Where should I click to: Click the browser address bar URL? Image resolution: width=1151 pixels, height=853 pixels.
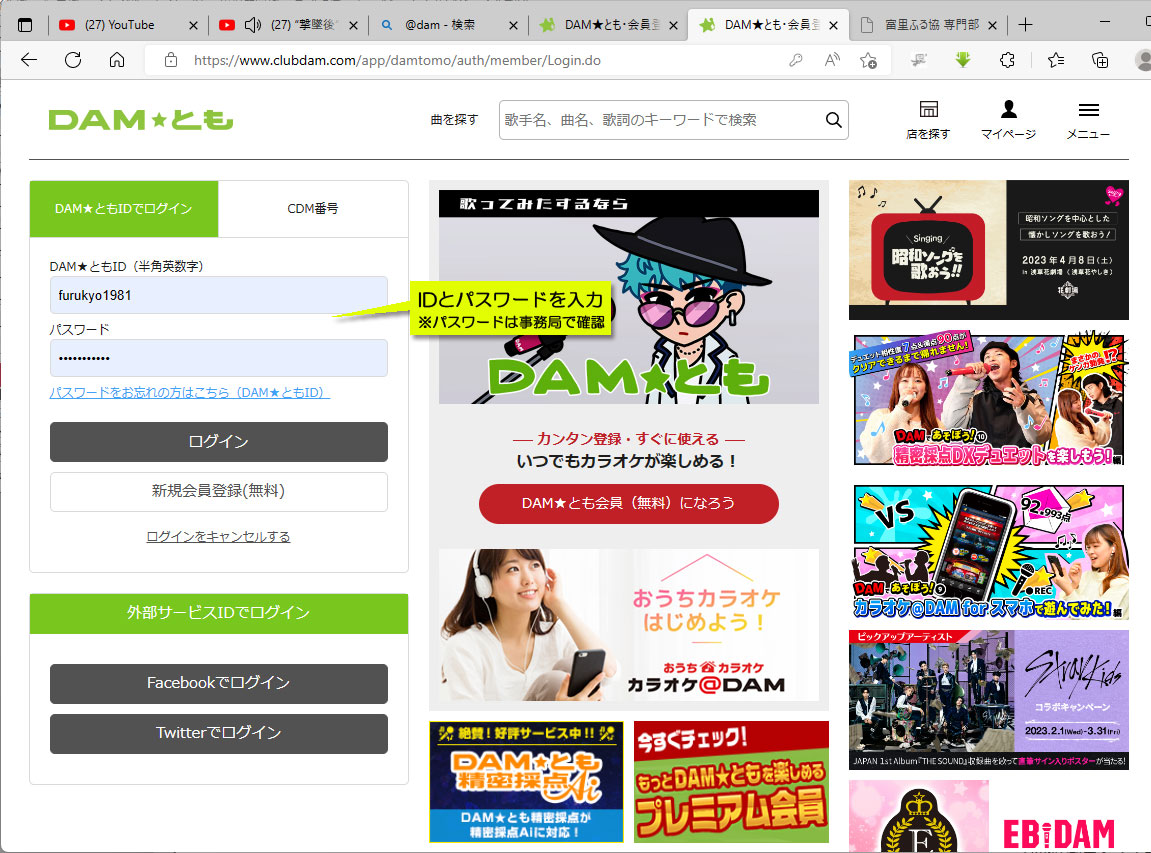pyautogui.click(x=397, y=60)
